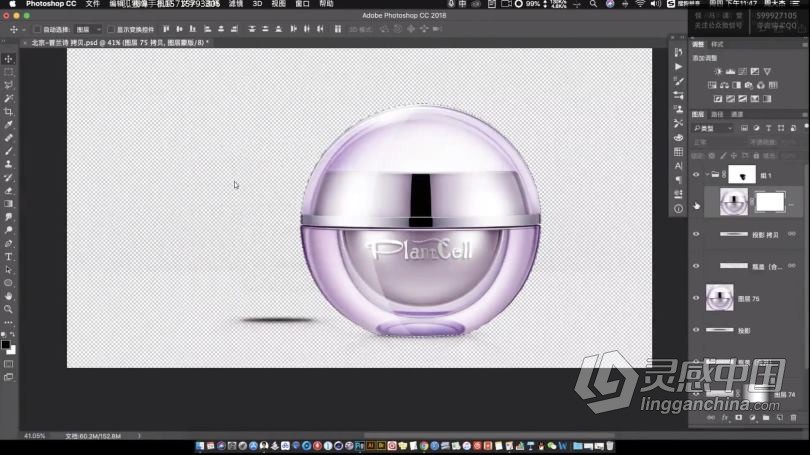The height and width of the screenshot is (455, 810).
Task: Open the 滤镜 menu
Action: 236,4
